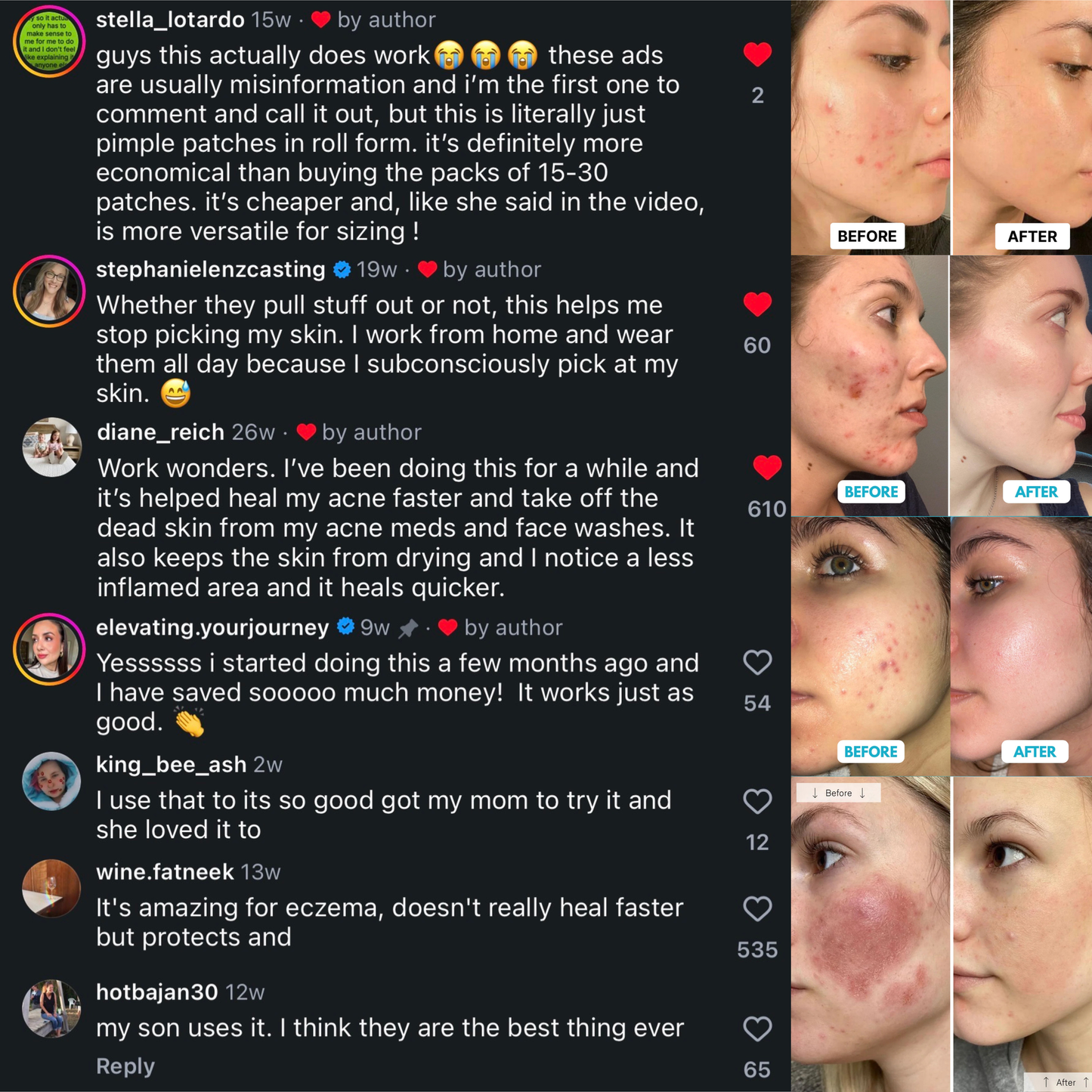Open stephanielenzcasting's profile picture
Image resolution: width=1092 pixels, height=1092 pixels.
pos(49,291)
